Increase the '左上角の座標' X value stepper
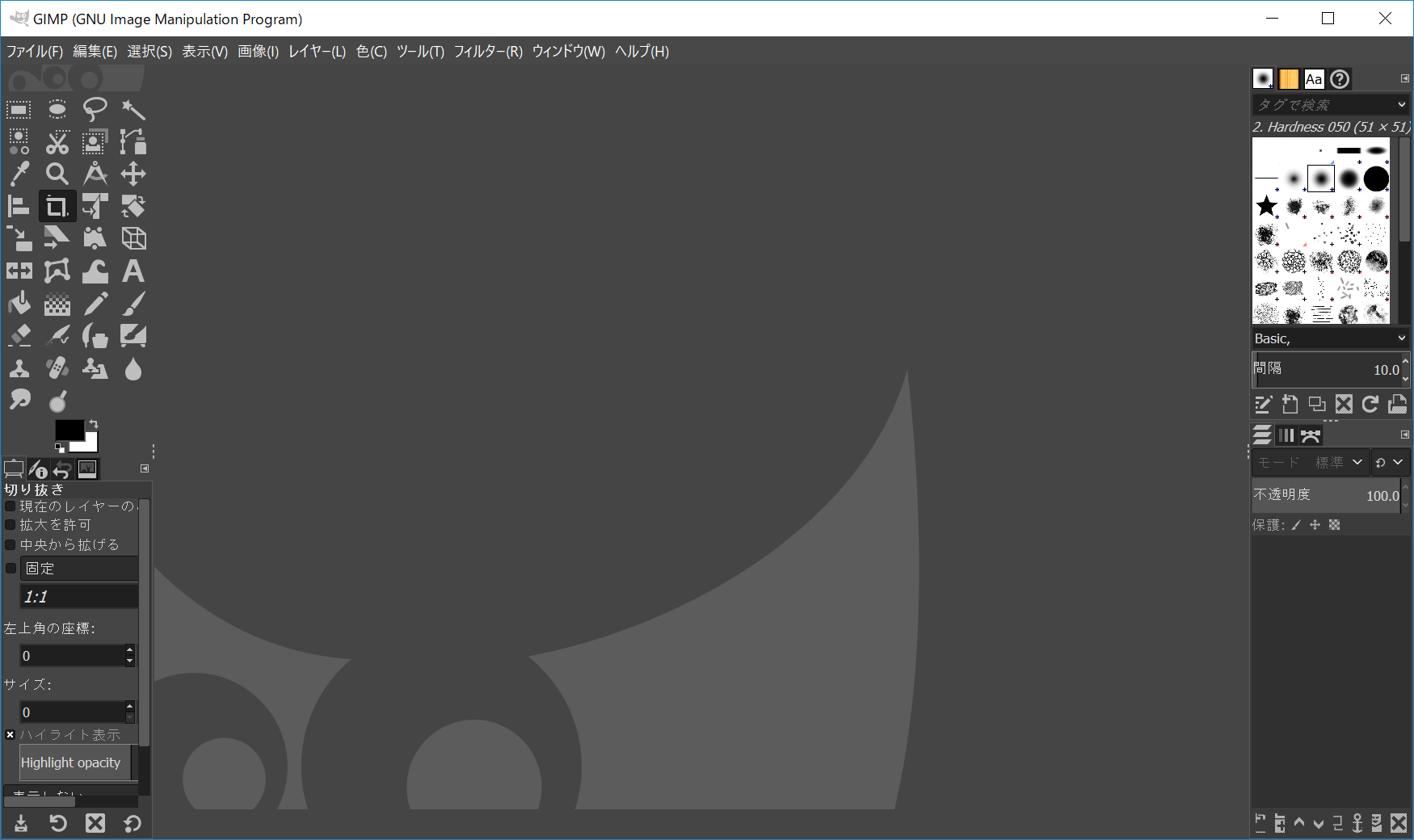Image resolution: width=1414 pixels, height=840 pixels. (129, 649)
